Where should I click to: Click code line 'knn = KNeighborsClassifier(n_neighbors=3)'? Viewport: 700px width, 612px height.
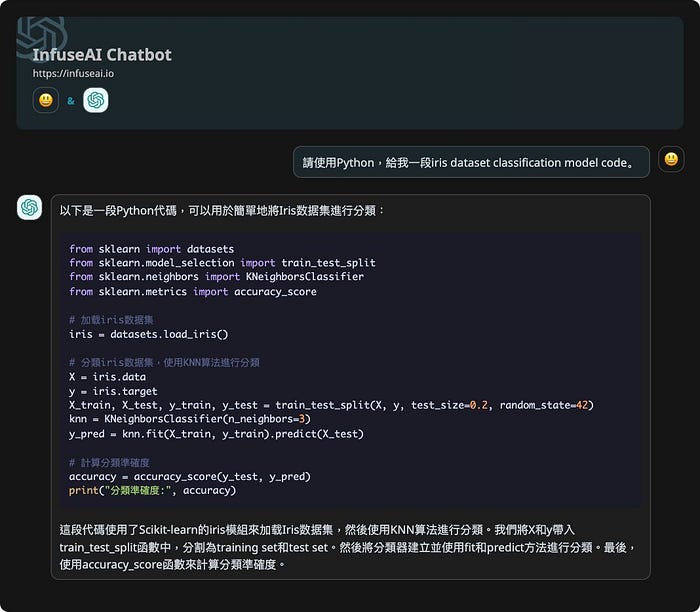point(190,419)
